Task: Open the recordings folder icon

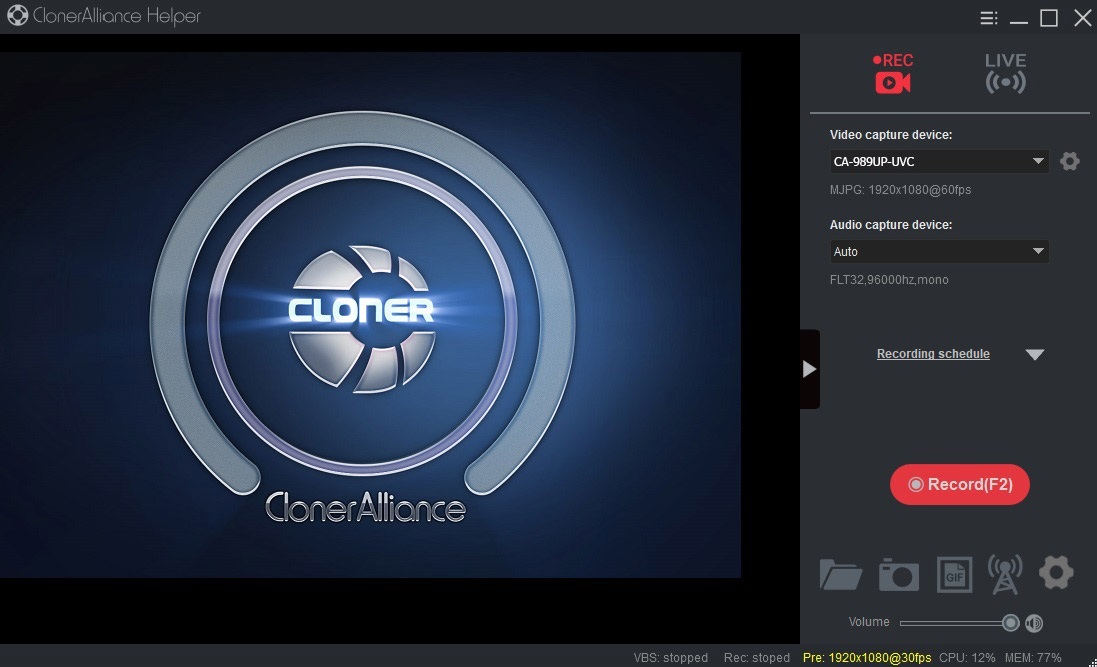Action: (840, 575)
